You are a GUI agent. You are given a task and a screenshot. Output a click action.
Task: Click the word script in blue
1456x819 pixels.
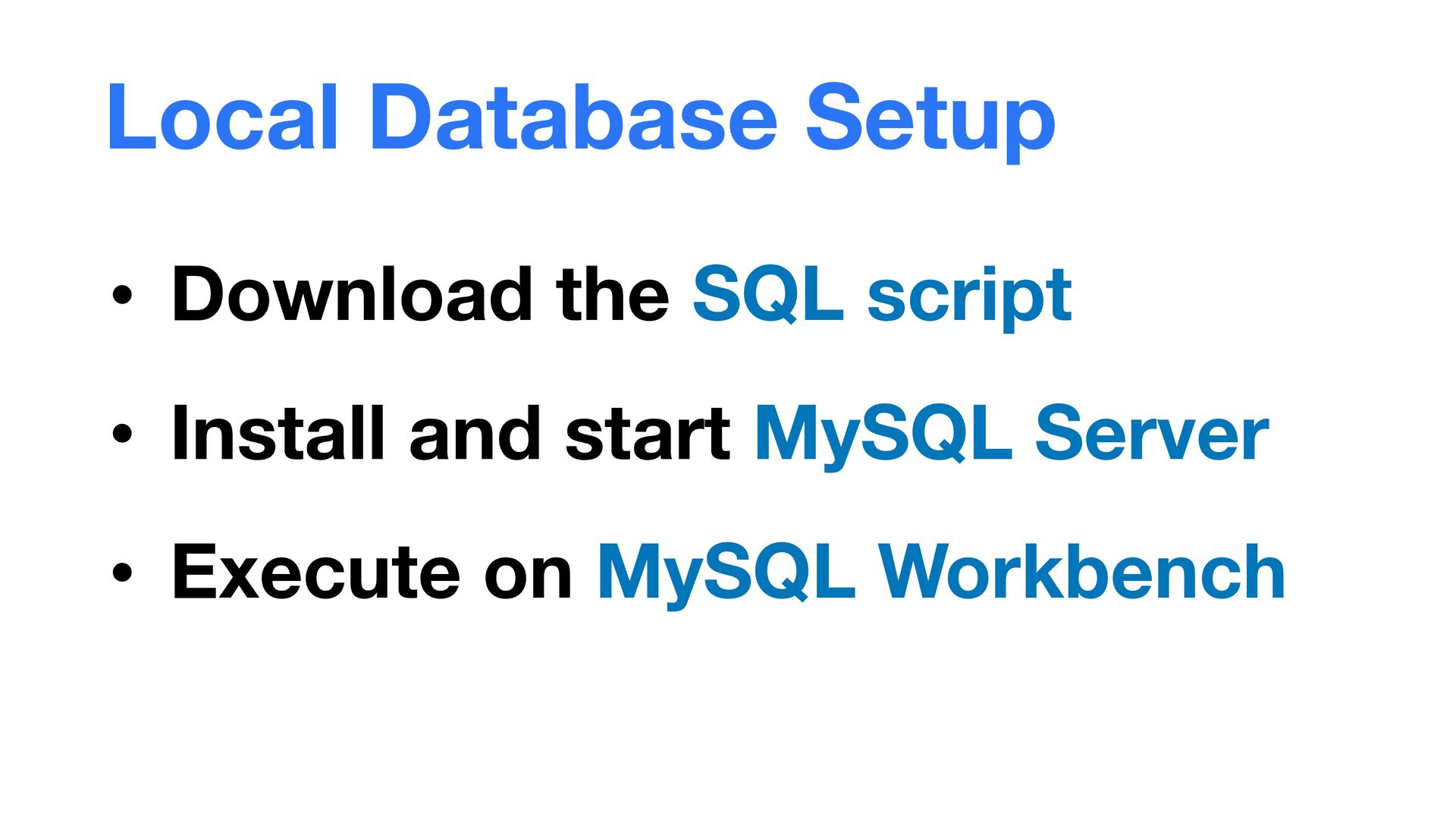pos(969,297)
